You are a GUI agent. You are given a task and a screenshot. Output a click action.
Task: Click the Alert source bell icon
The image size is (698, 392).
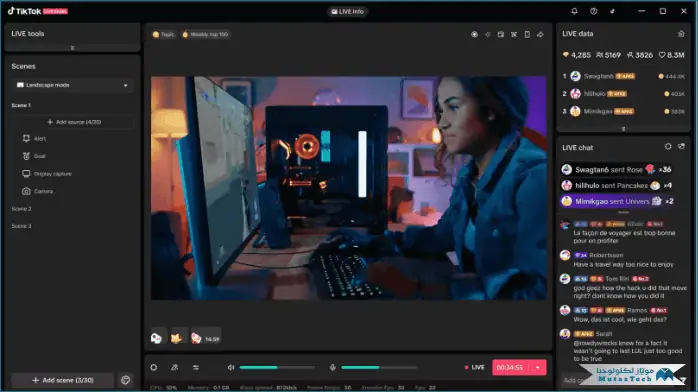[26, 138]
